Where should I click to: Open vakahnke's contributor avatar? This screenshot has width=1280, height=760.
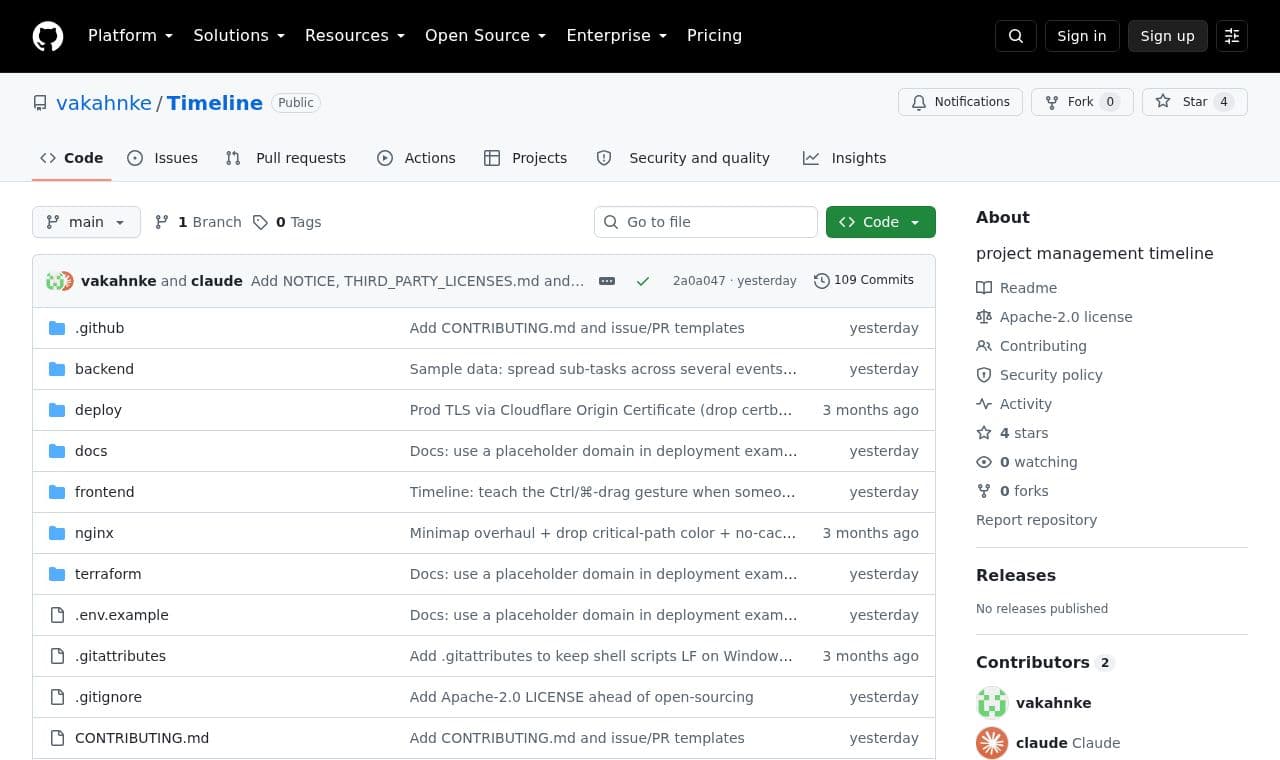(x=992, y=703)
